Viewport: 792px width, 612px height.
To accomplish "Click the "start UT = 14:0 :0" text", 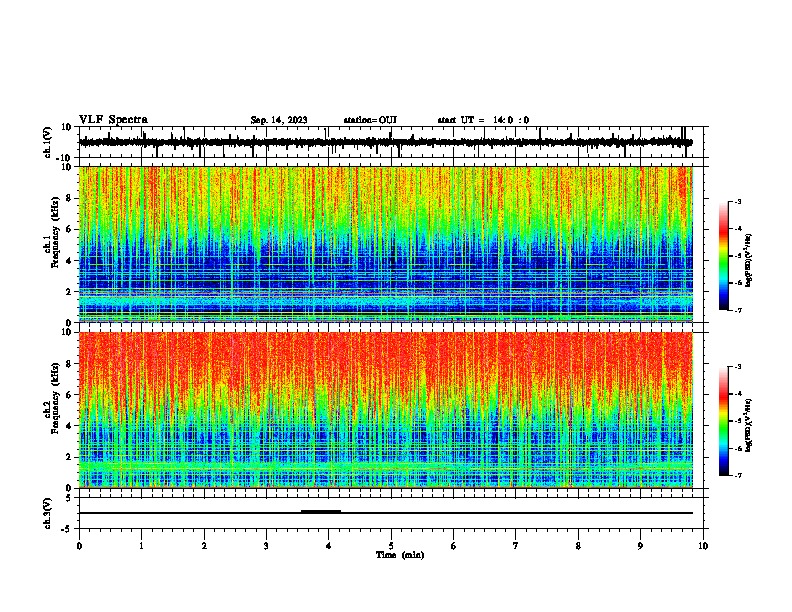I will (x=483, y=120).
